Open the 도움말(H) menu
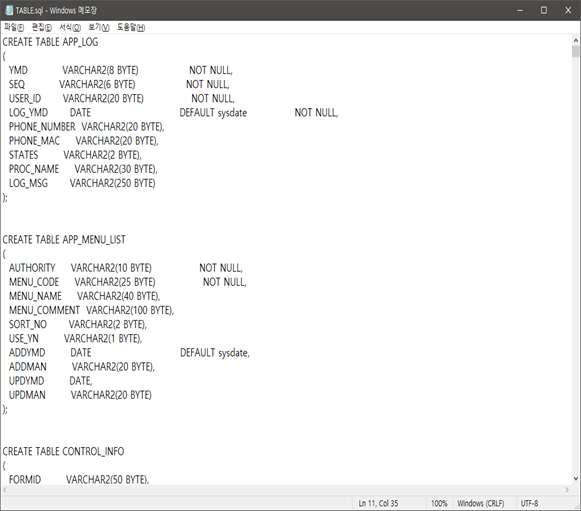This screenshot has width=581, height=511. coord(131,27)
